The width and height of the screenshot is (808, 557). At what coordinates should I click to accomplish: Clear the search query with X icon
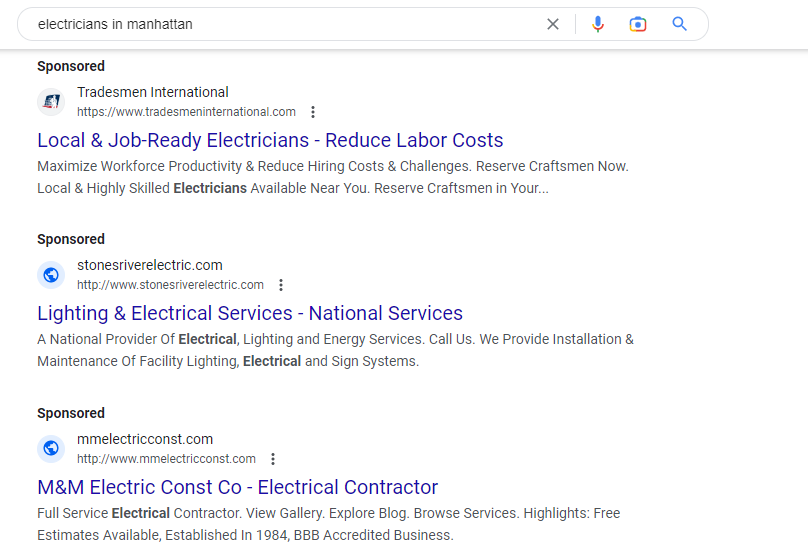(553, 24)
